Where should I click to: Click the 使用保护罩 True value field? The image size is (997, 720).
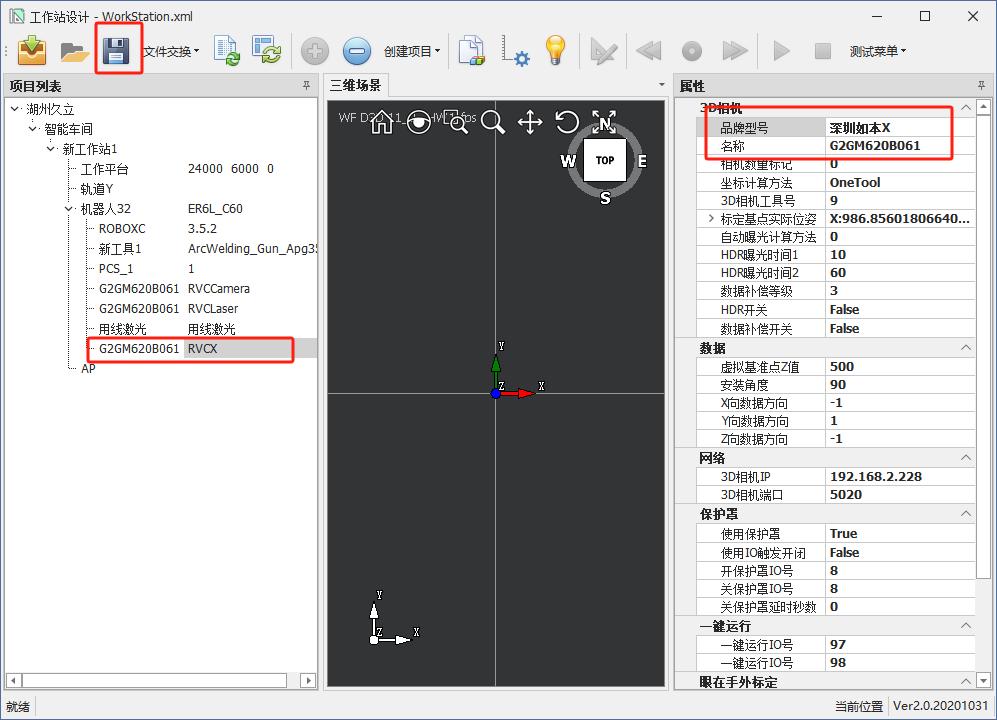(895, 534)
